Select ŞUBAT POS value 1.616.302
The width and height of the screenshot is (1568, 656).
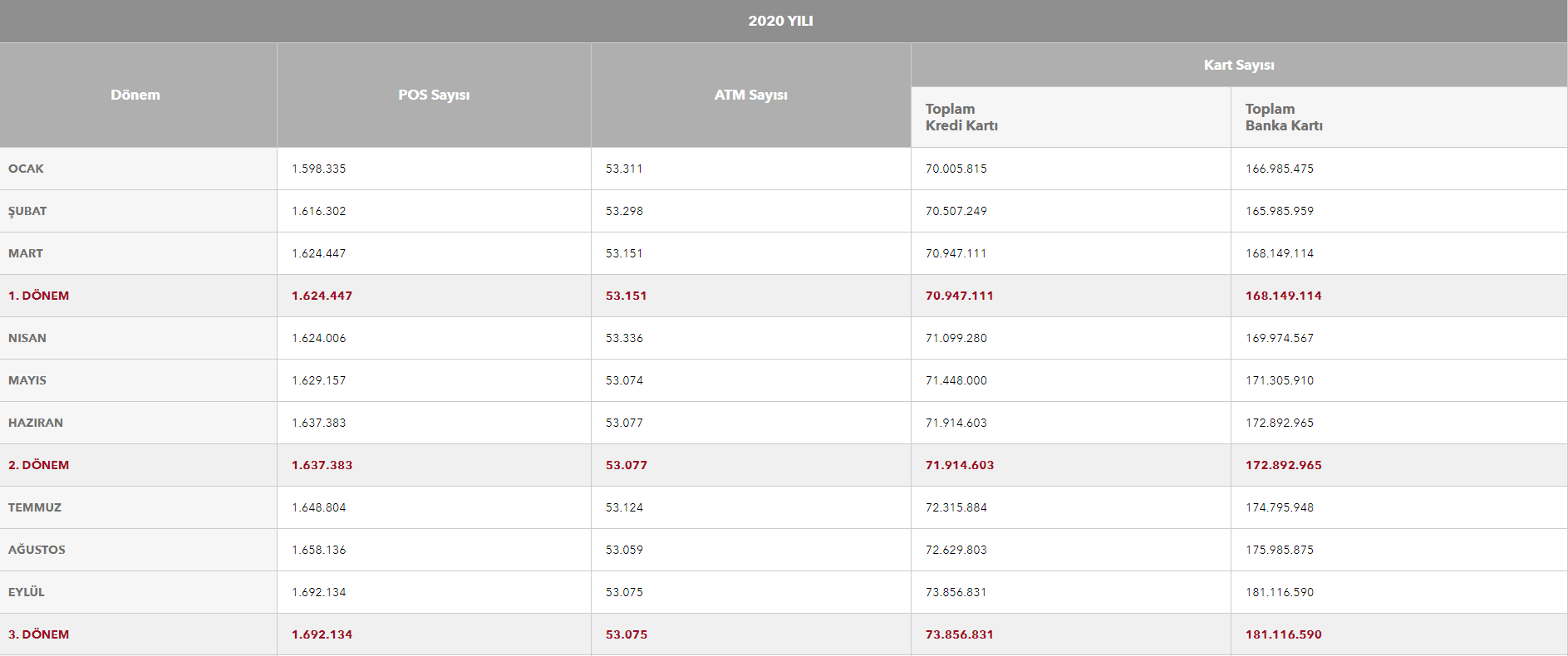coord(319,211)
